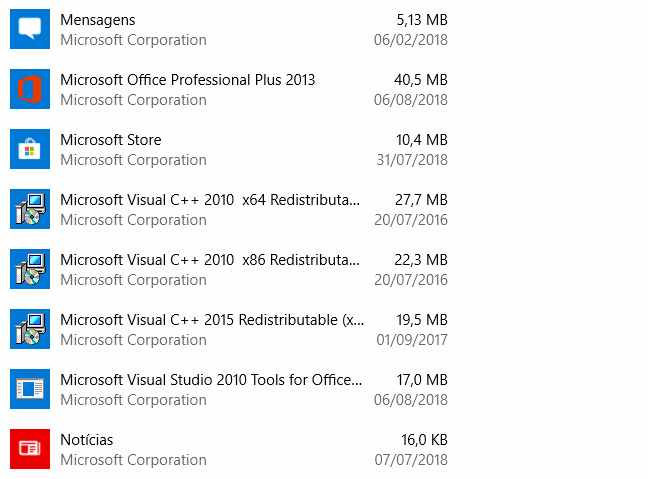Image resolution: width=648 pixels, height=479 pixels.
Task: Click the Visual C++ 2015 Redistributable icon
Action: [x=30, y=329]
